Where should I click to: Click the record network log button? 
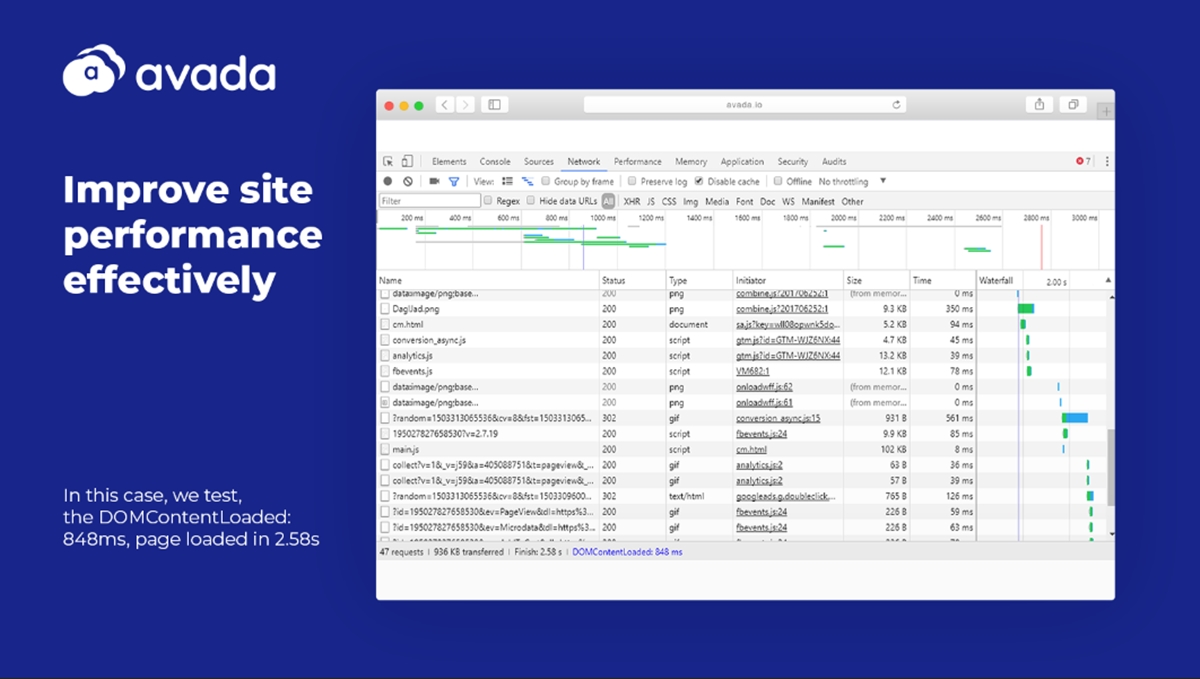coord(388,181)
